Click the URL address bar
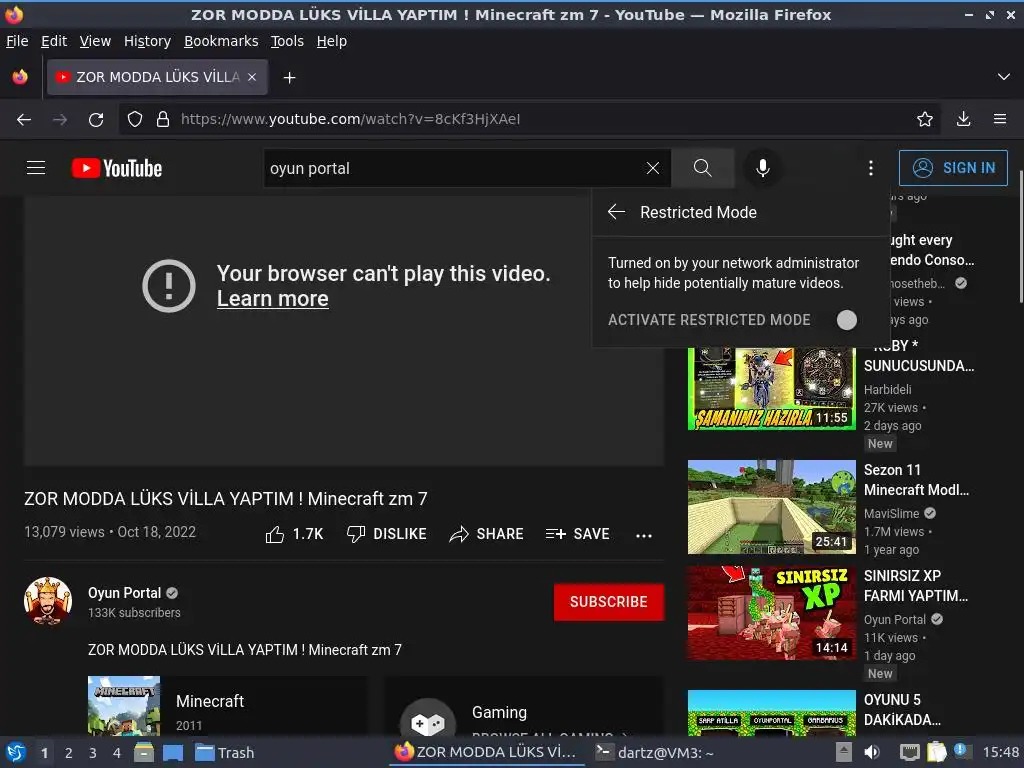Screen dimensions: 1024x768 pos(529,119)
